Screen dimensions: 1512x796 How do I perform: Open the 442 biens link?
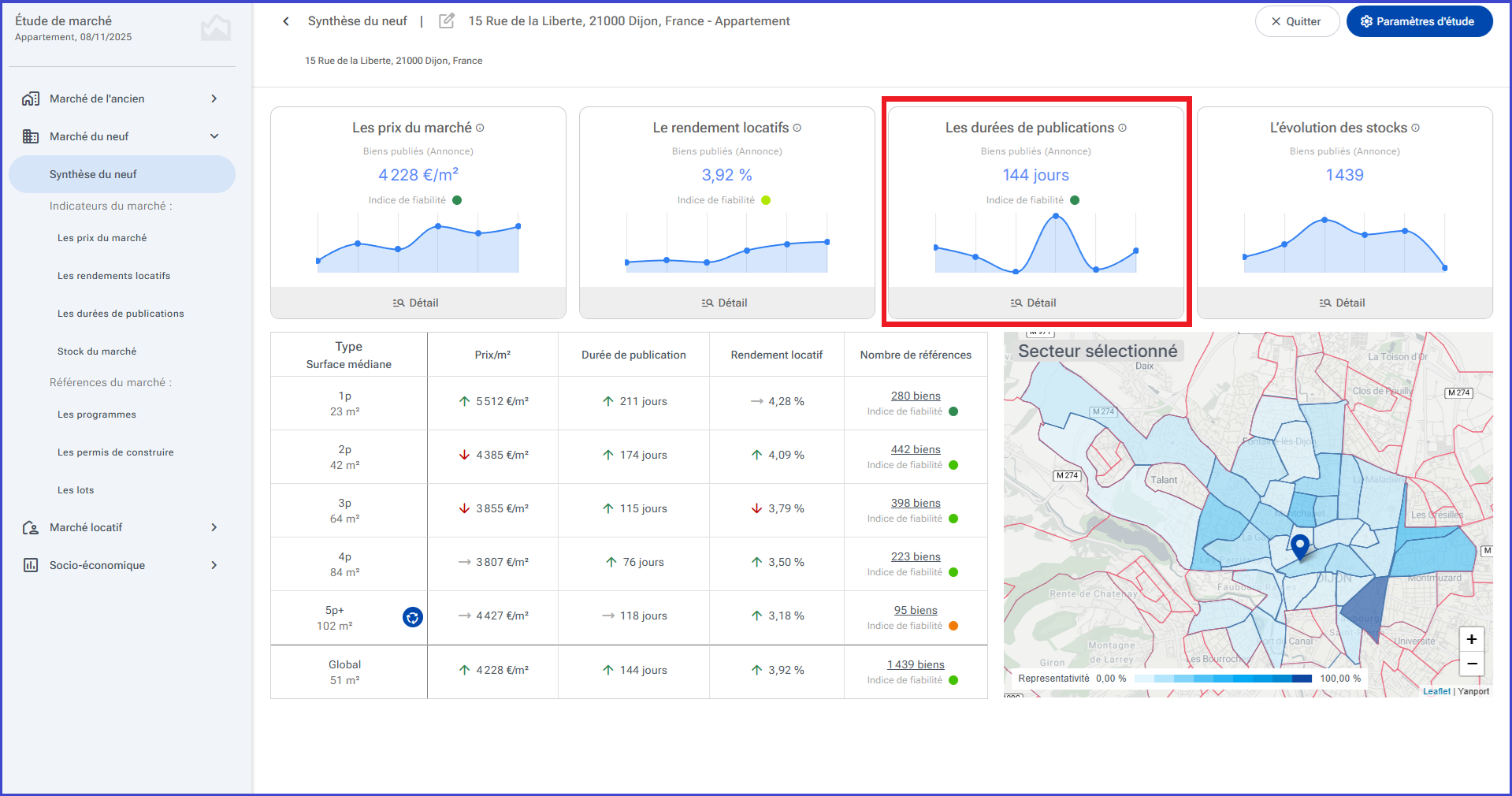[x=916, y=449]
